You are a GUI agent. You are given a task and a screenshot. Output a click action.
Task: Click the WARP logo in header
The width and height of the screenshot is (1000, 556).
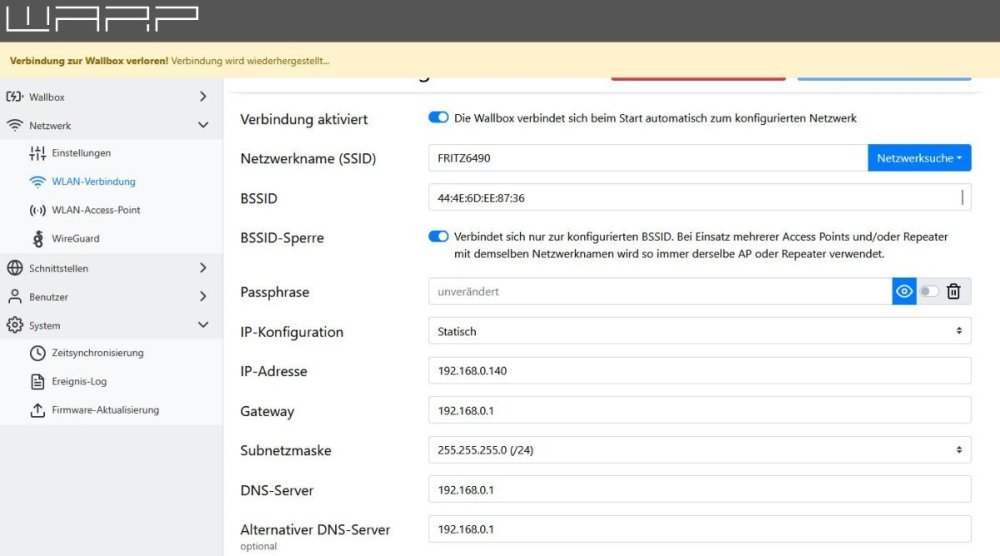[x=102, y=20]
